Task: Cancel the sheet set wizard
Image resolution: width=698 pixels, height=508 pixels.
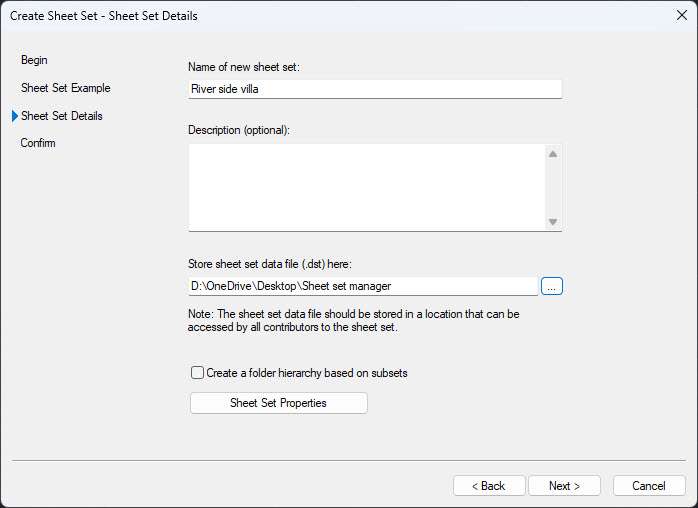Action: tap(649, 486)
